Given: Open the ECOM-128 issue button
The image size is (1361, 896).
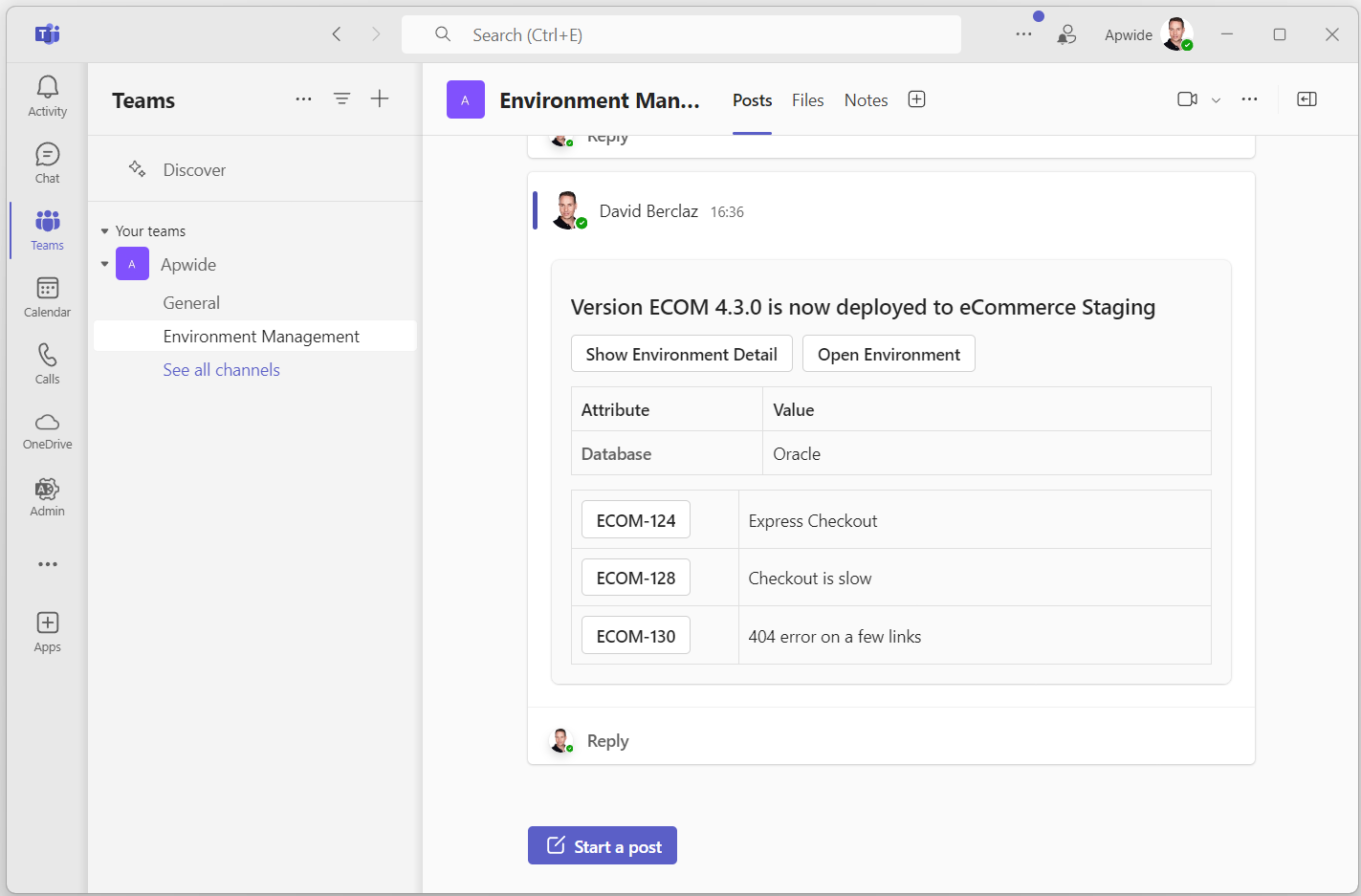Looking at the screenshot, I should coord(636,579).
